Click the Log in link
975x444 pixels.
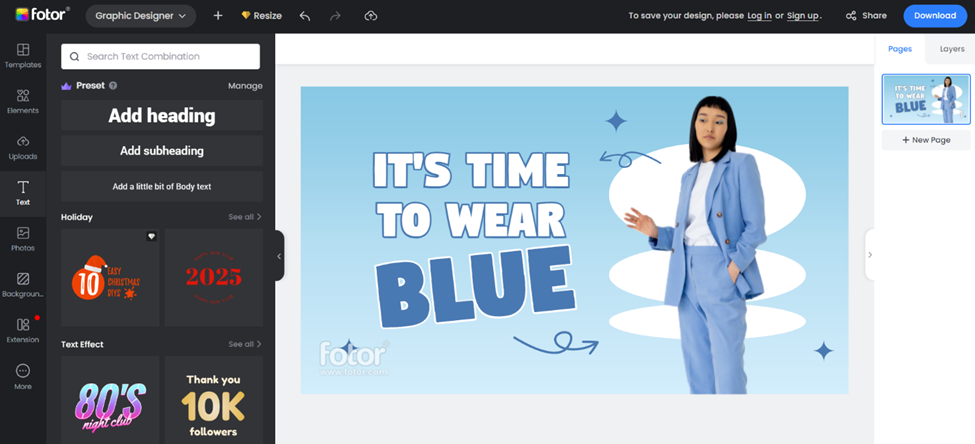pos(759,16)
